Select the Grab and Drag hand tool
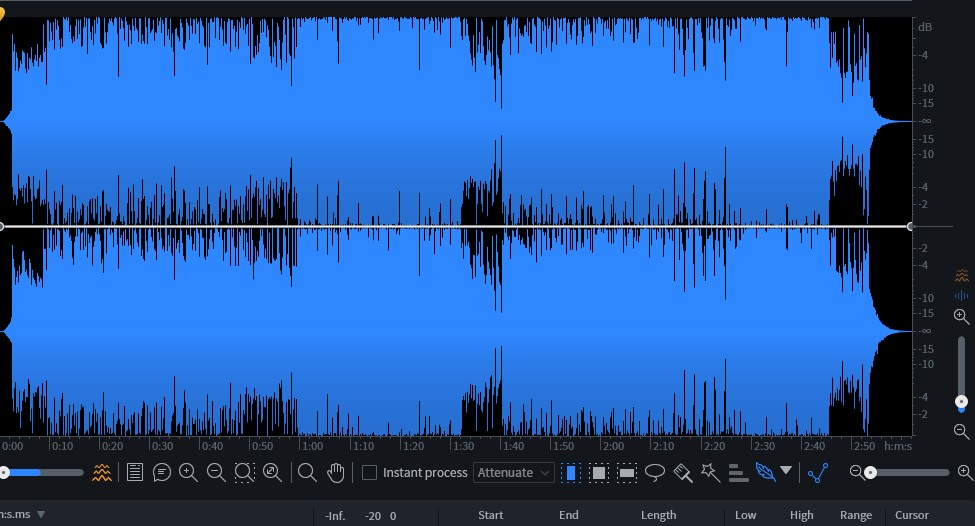The width and height of the screenshot is (975, 526). coord(335,473)
